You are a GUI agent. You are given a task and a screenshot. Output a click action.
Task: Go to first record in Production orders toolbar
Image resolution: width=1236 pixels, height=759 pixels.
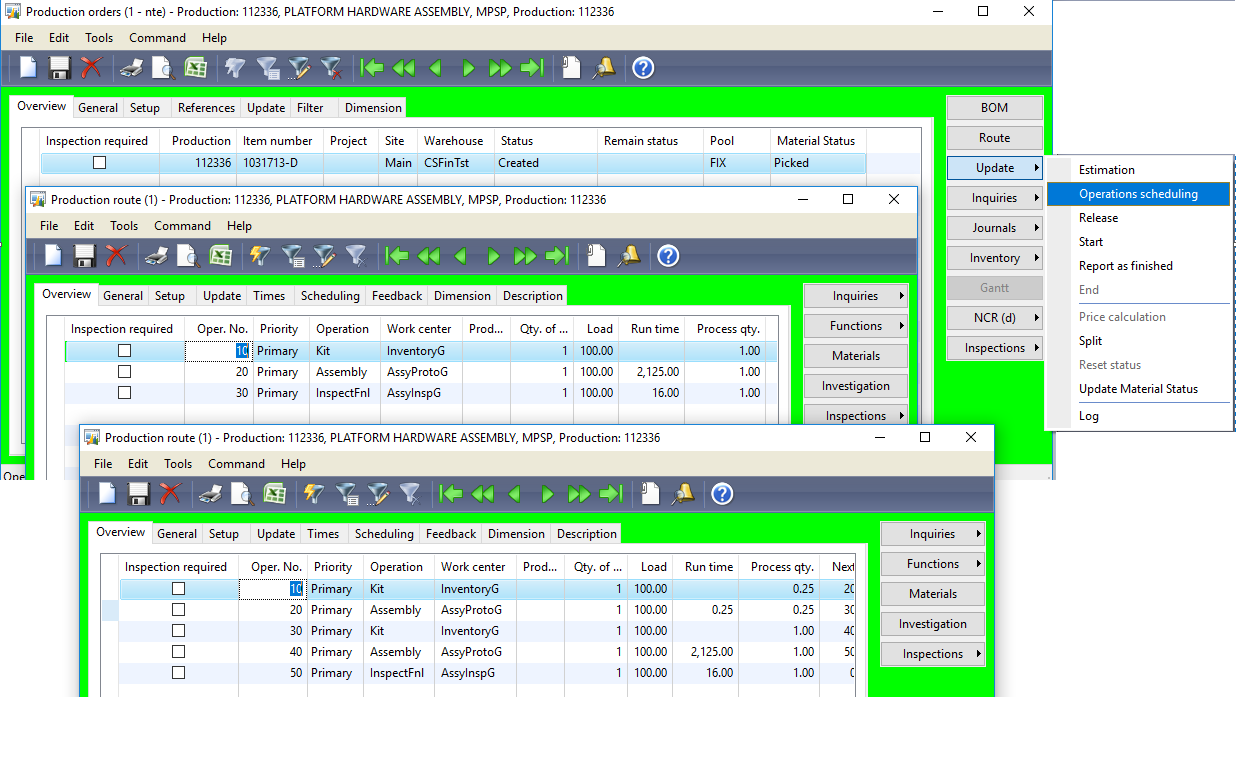pyautogui.click(x=372, y=68)
